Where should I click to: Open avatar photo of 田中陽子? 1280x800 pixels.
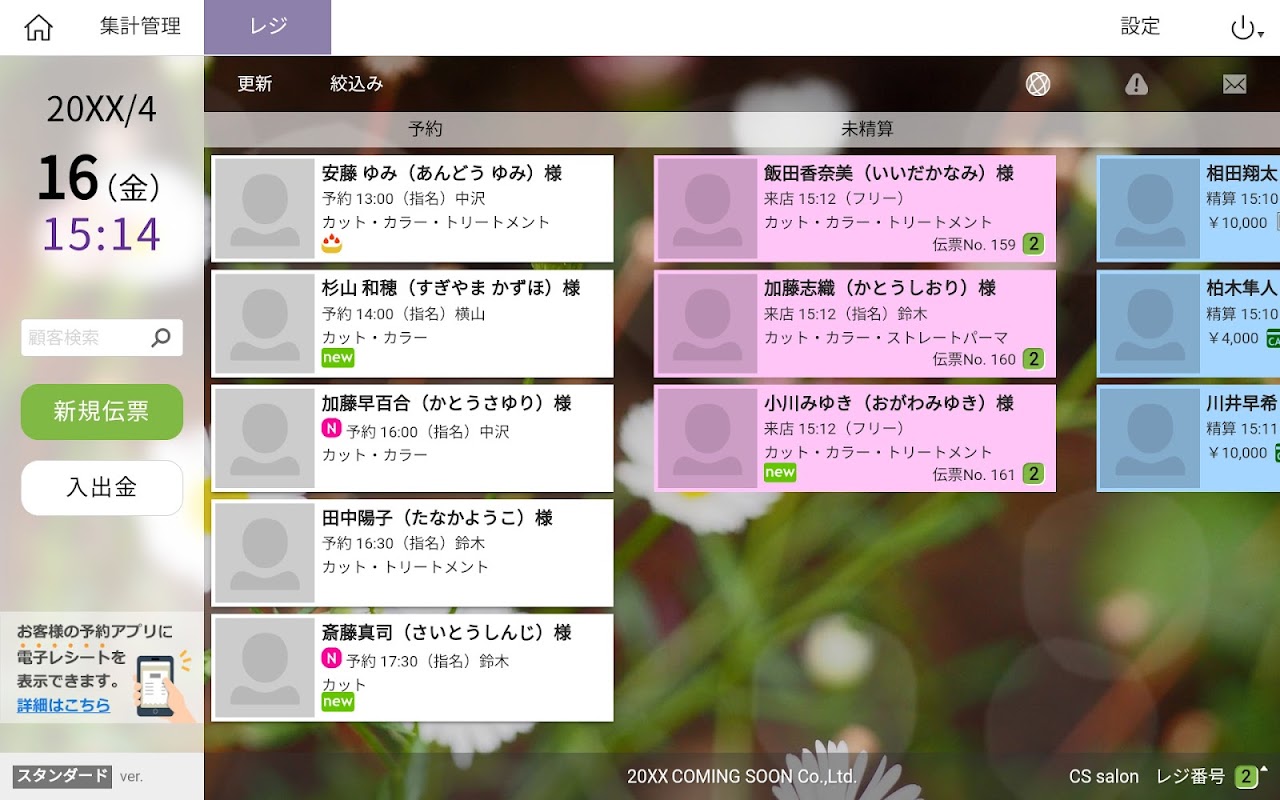(x=265, y=553)
